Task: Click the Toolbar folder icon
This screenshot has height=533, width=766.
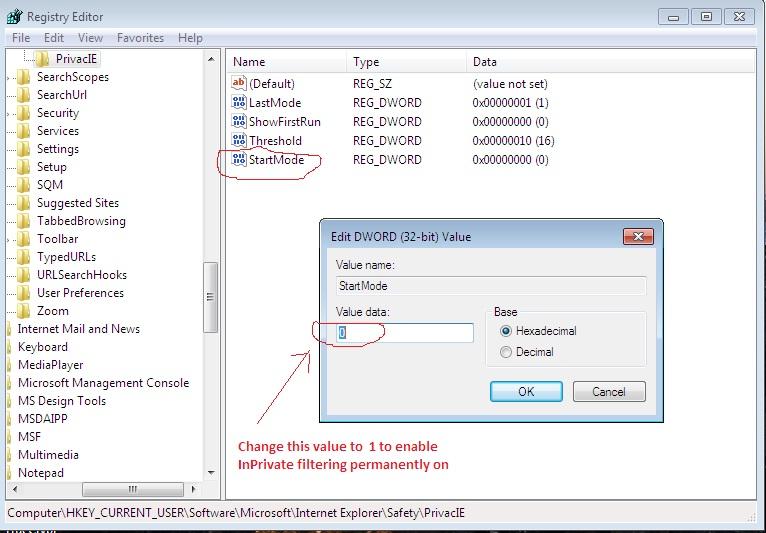Action: tap(23, 239)
